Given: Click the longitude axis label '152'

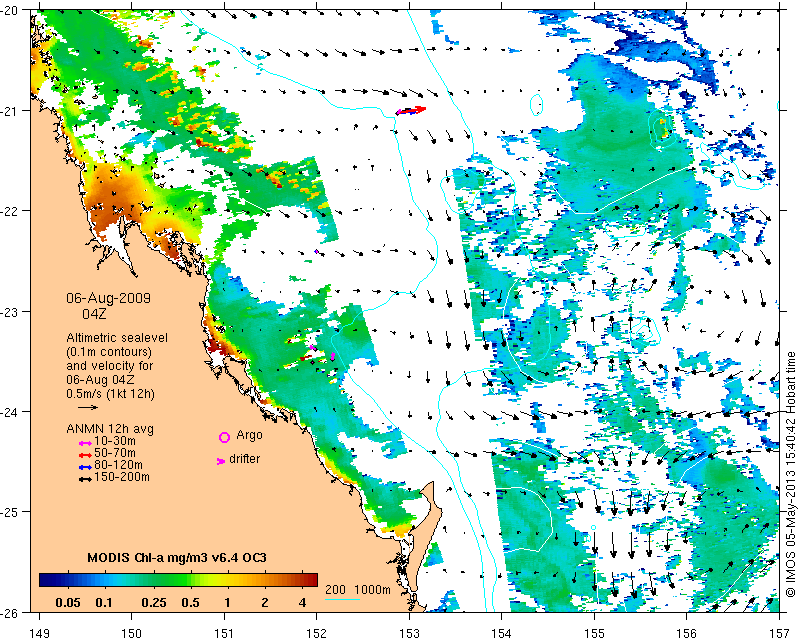Looking at the screenshot, I should [x=317, y=633].
